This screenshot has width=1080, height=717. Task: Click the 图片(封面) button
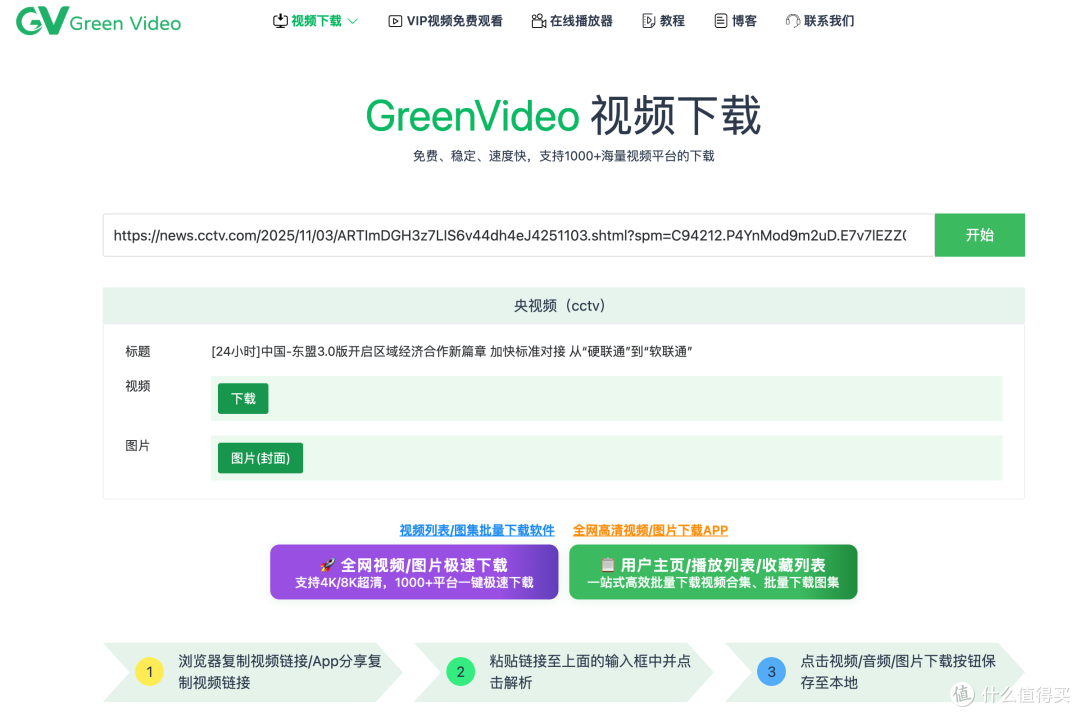(260, 458)
